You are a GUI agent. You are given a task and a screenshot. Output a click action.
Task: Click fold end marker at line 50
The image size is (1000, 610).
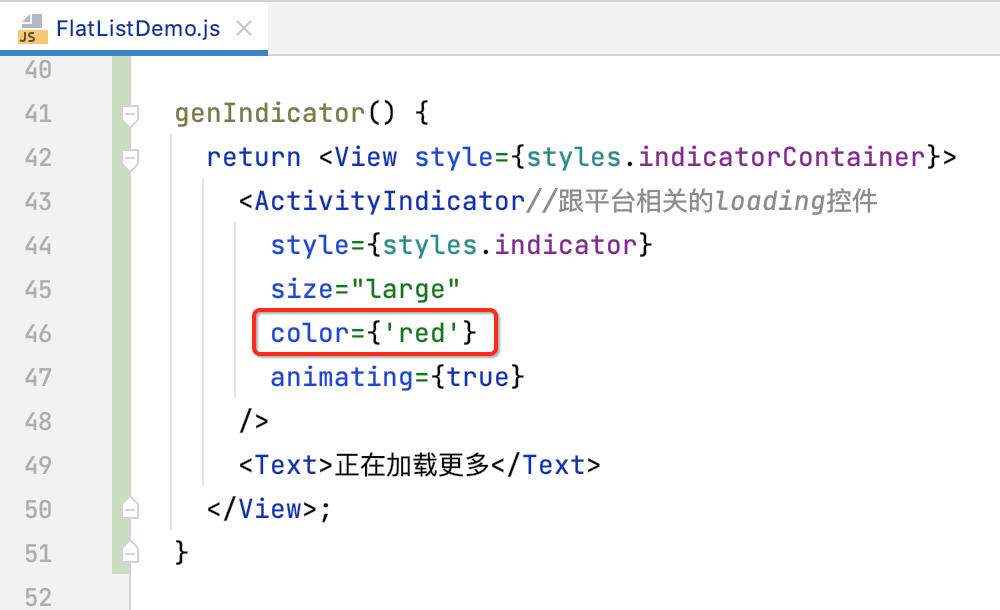click(129, 509)
